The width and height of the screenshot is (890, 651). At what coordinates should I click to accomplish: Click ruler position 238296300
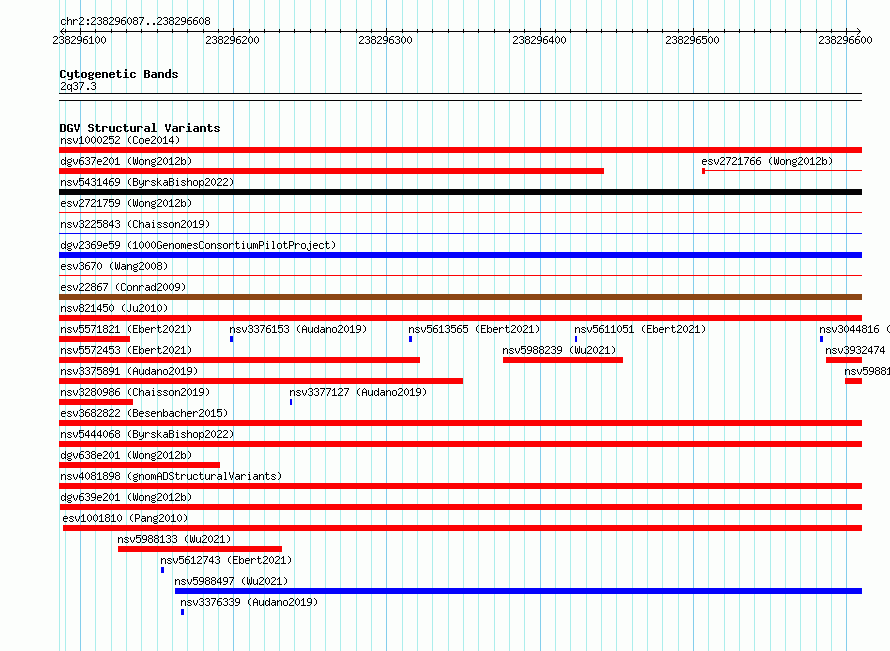(385, 40)
